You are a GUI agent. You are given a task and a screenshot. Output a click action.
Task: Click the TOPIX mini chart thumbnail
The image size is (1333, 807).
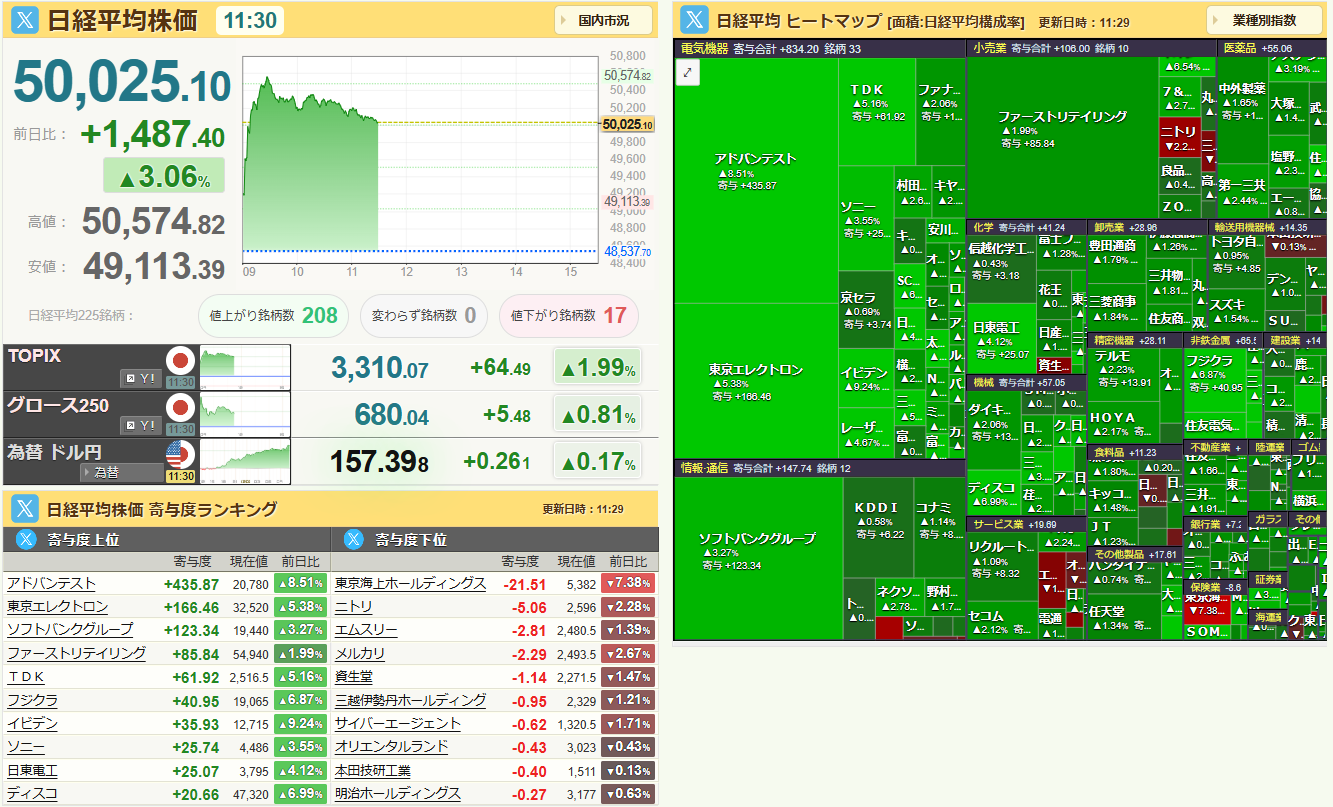point(244,367)
